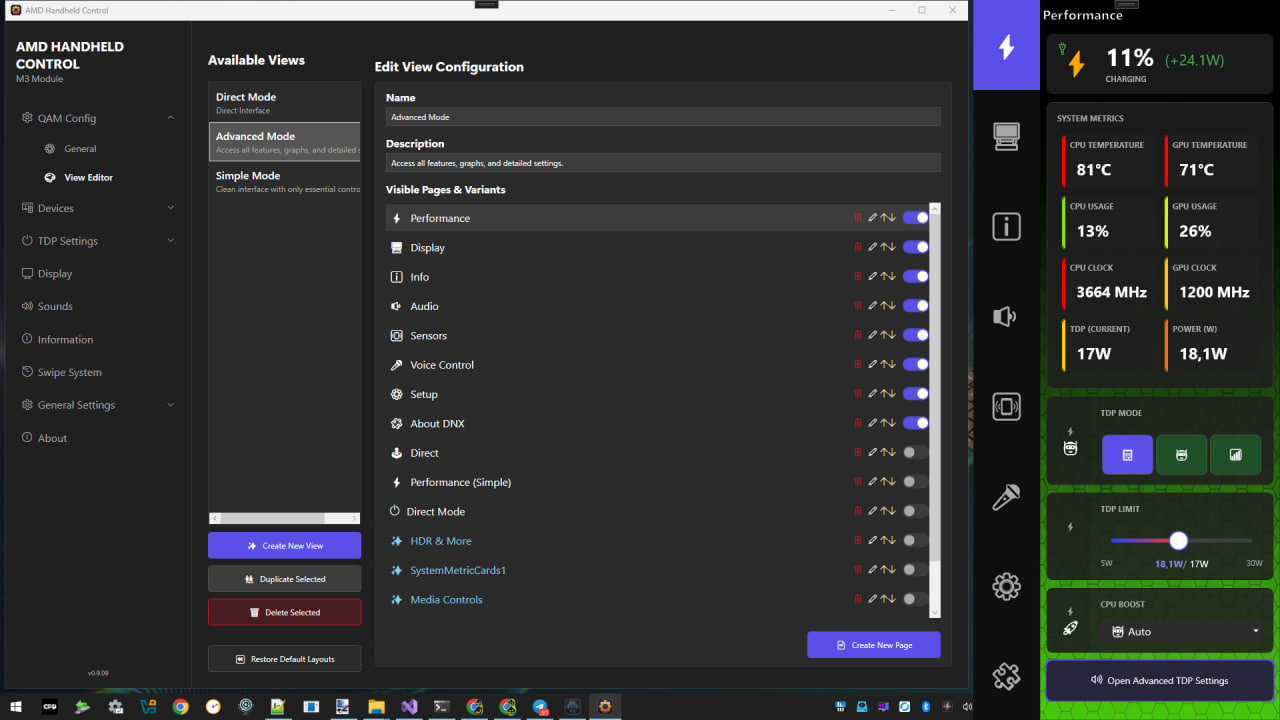1280x720 pixels.
Task: Turn on the HDR & More toggle
Action: (x=915, y=541)
